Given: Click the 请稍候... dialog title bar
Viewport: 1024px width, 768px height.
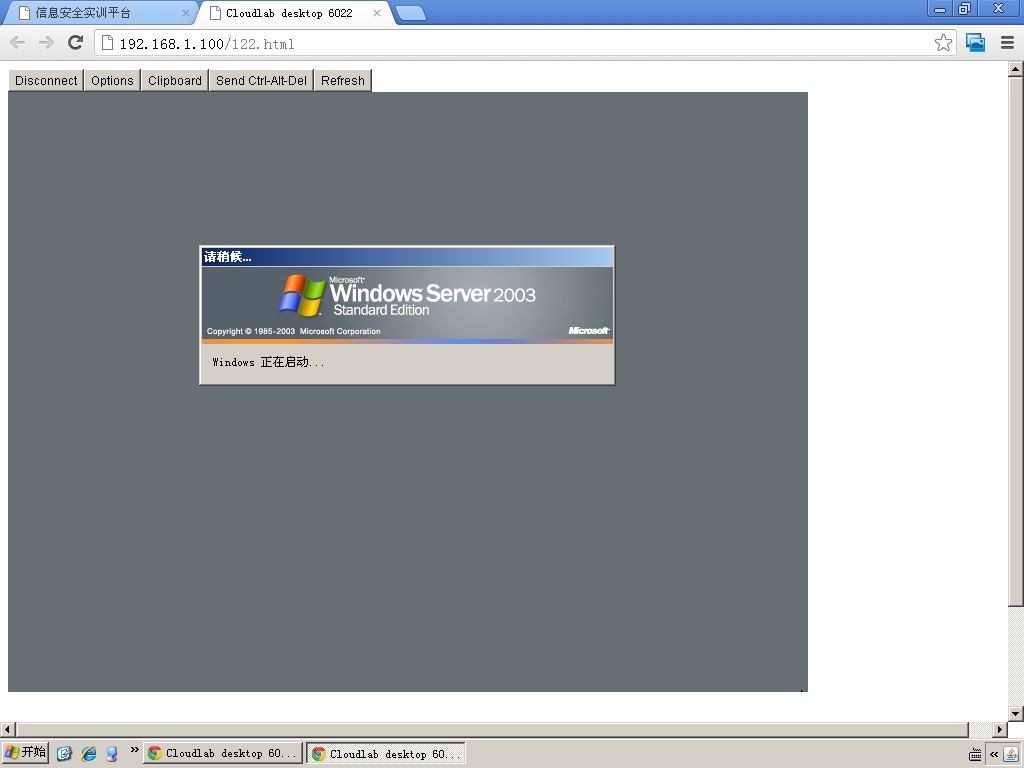Looking at the screenshot, I should click(407, 257).
